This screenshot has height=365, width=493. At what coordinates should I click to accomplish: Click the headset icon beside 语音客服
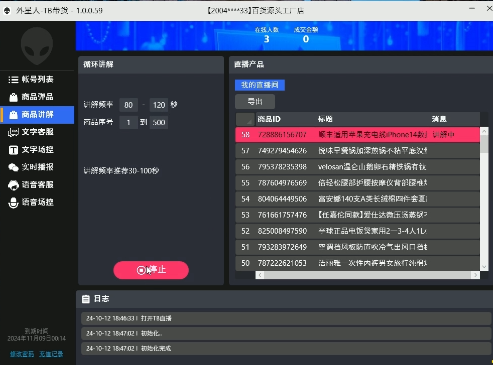[x=13, y=185]
